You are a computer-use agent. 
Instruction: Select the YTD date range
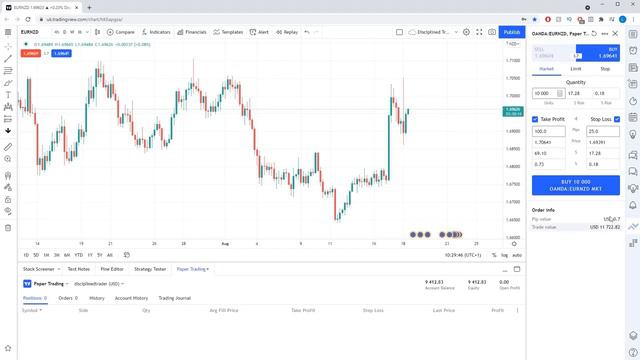pos(78,255)
